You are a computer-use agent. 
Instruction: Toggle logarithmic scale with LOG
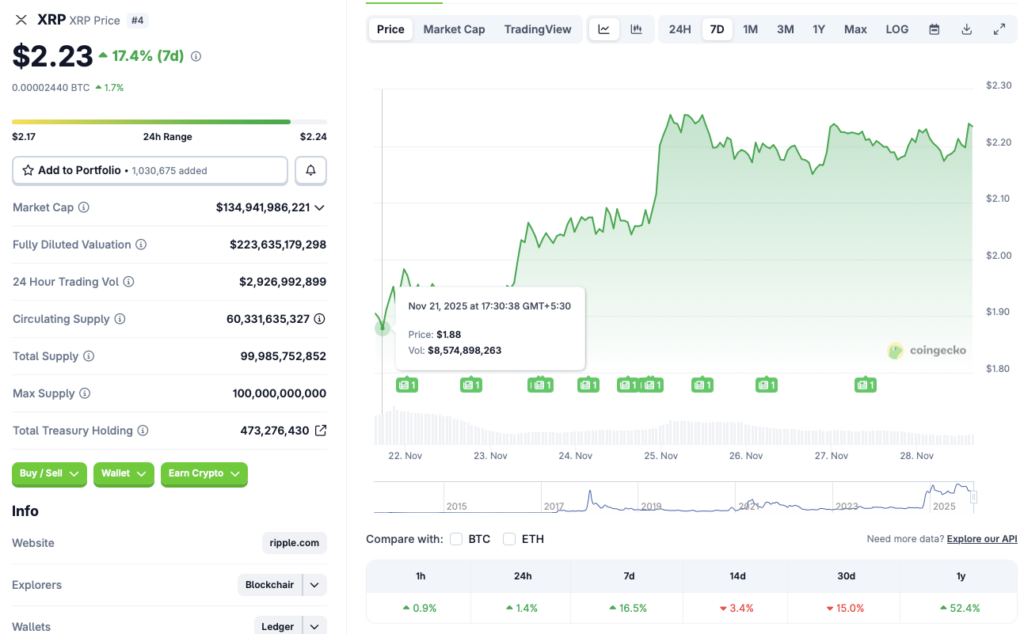point(896,29)
